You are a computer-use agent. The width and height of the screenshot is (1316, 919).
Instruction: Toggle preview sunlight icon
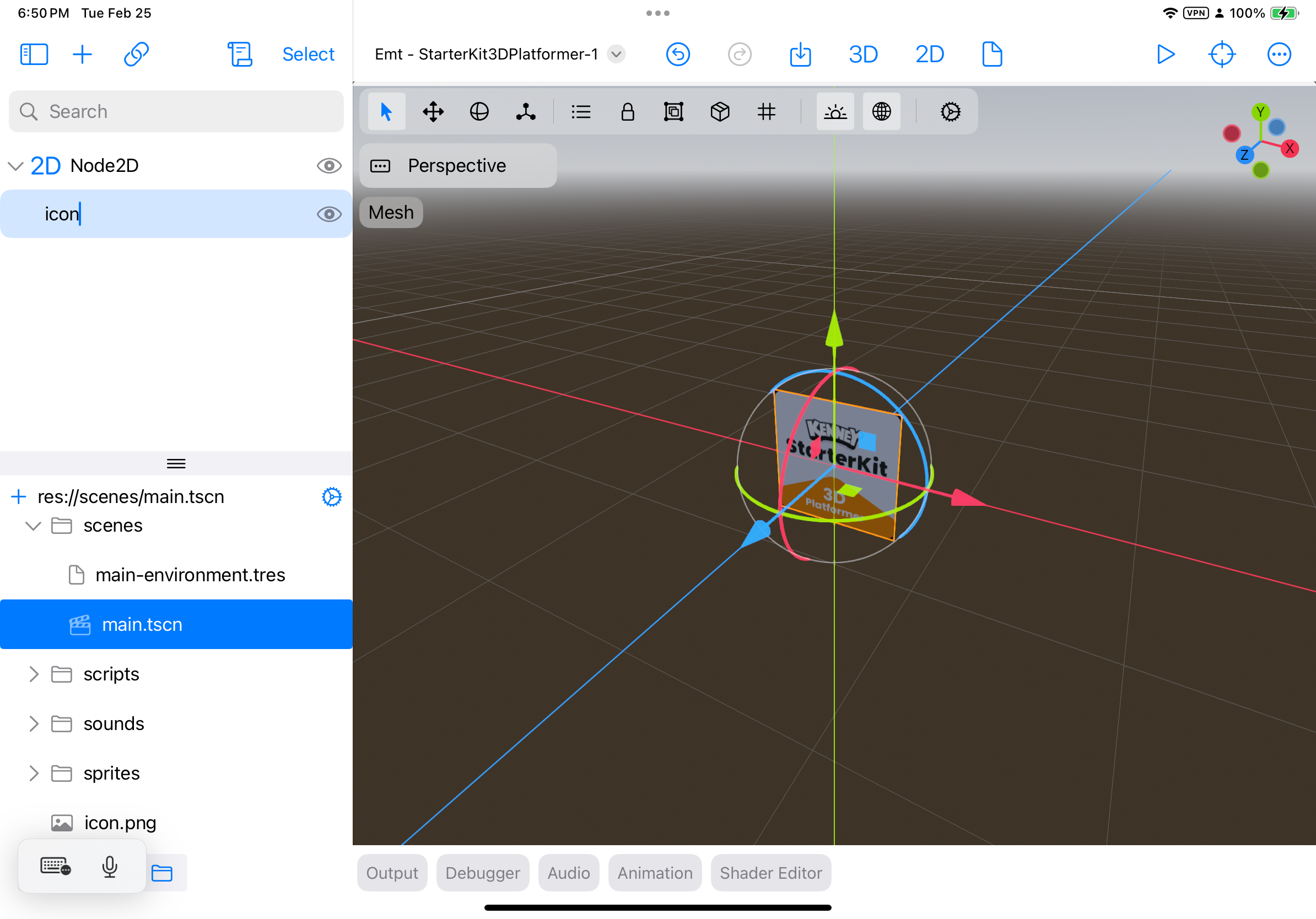click(x=835, y=111)
